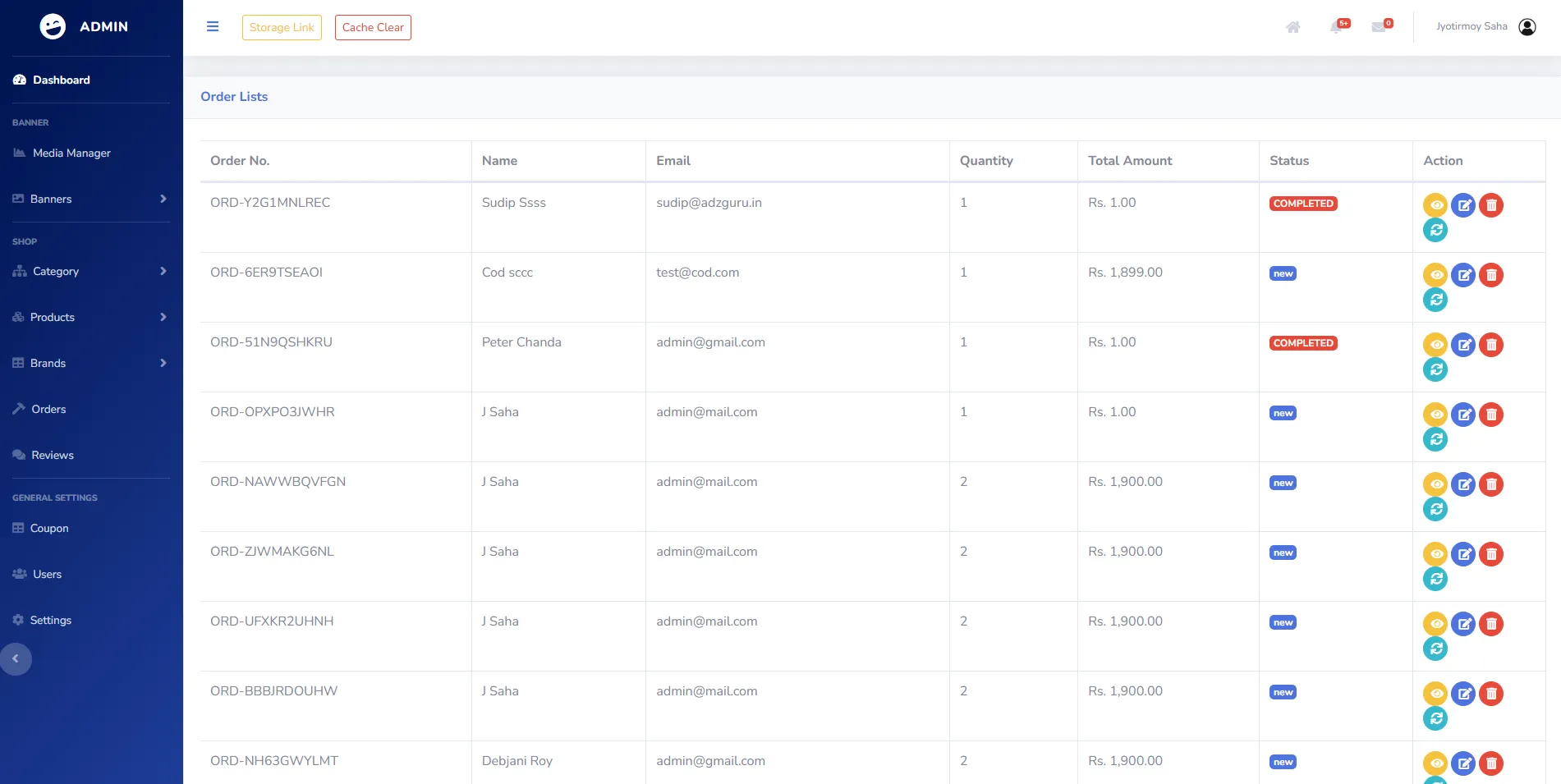Go to the Dashboard menu item
Screen dimensions: 1561x784
pos(61,80)
